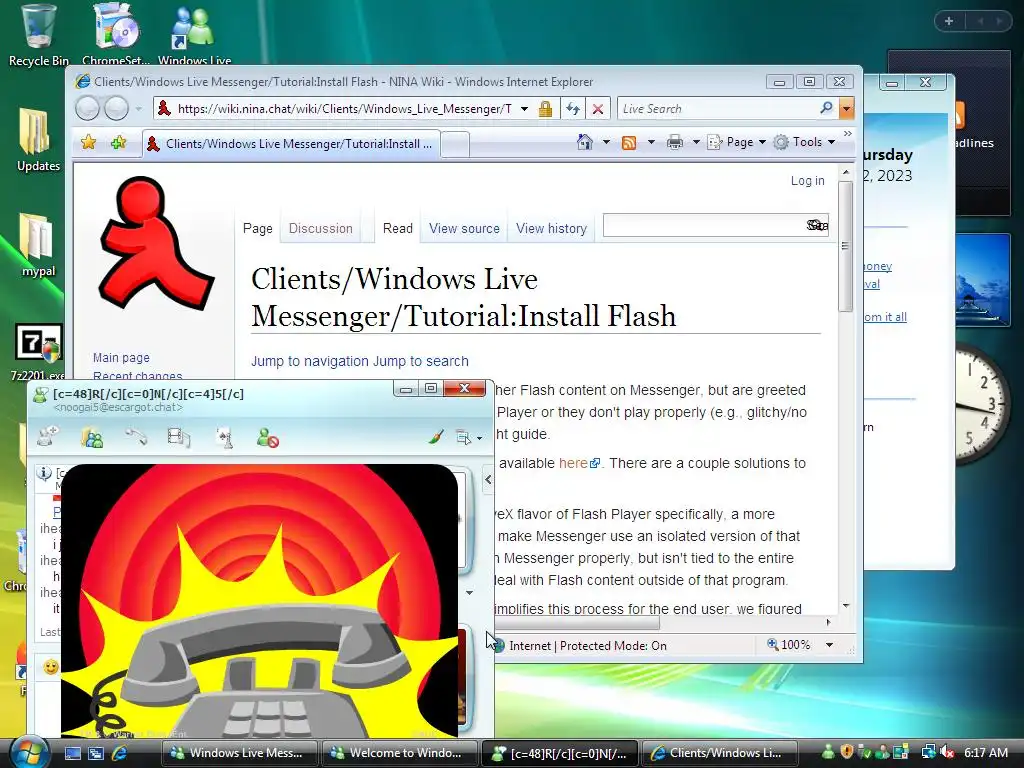Click the Block contact icon in Messenger

pyautogui.click(x=267, y=438)
